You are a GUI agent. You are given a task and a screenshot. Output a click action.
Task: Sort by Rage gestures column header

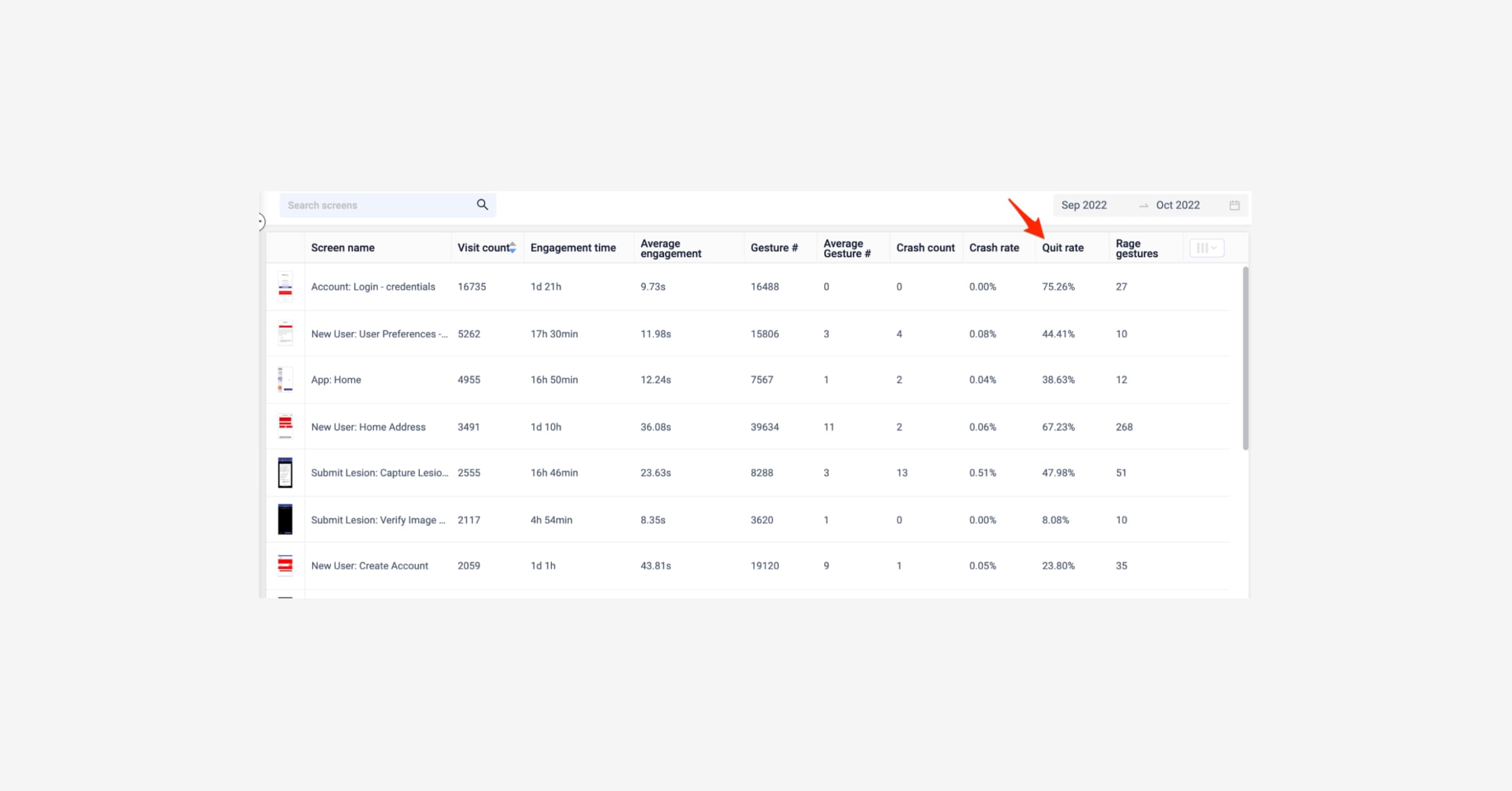1136,248
